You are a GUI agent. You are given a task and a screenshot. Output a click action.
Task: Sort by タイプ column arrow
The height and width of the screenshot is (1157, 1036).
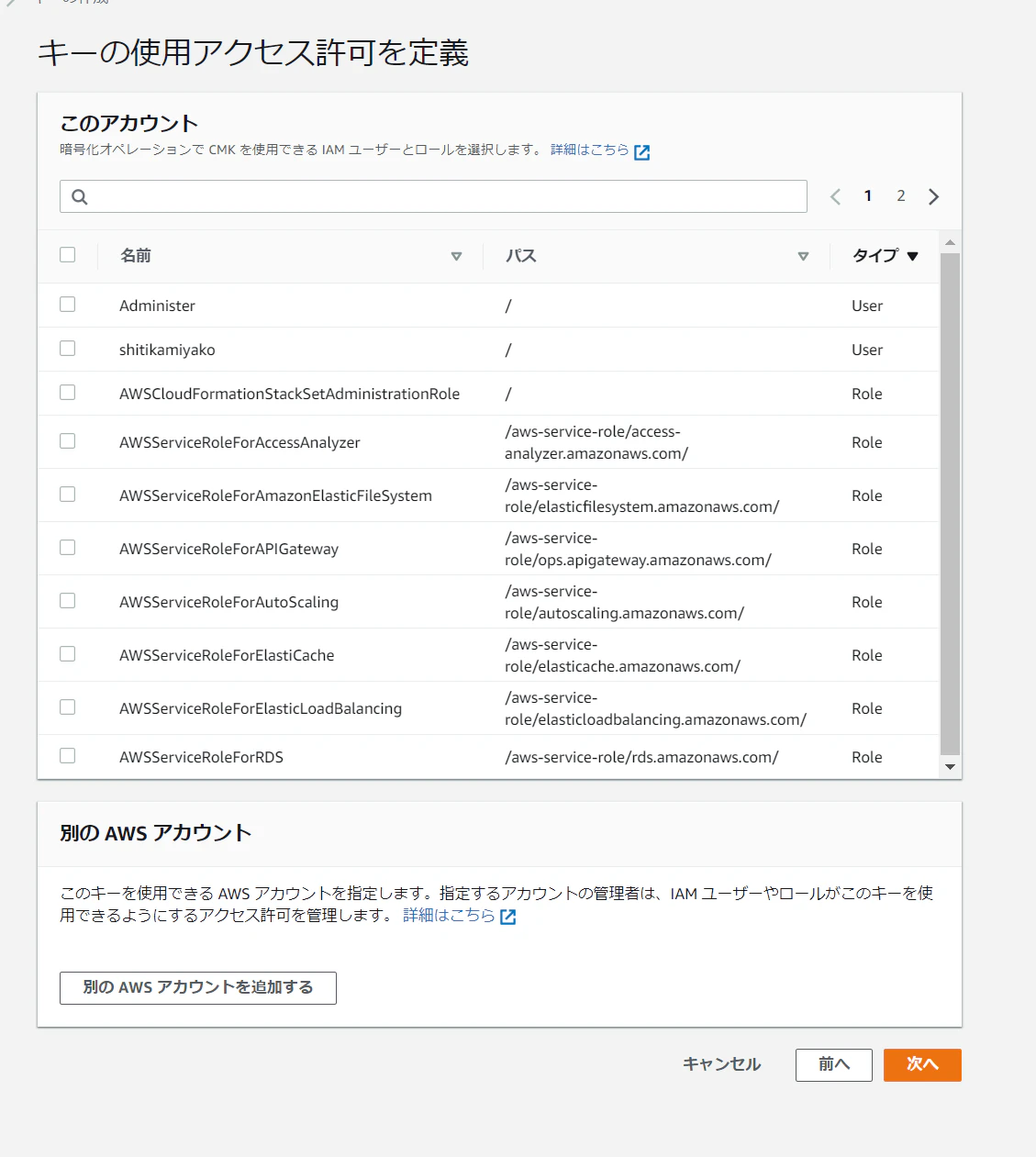tap(912, 257)
